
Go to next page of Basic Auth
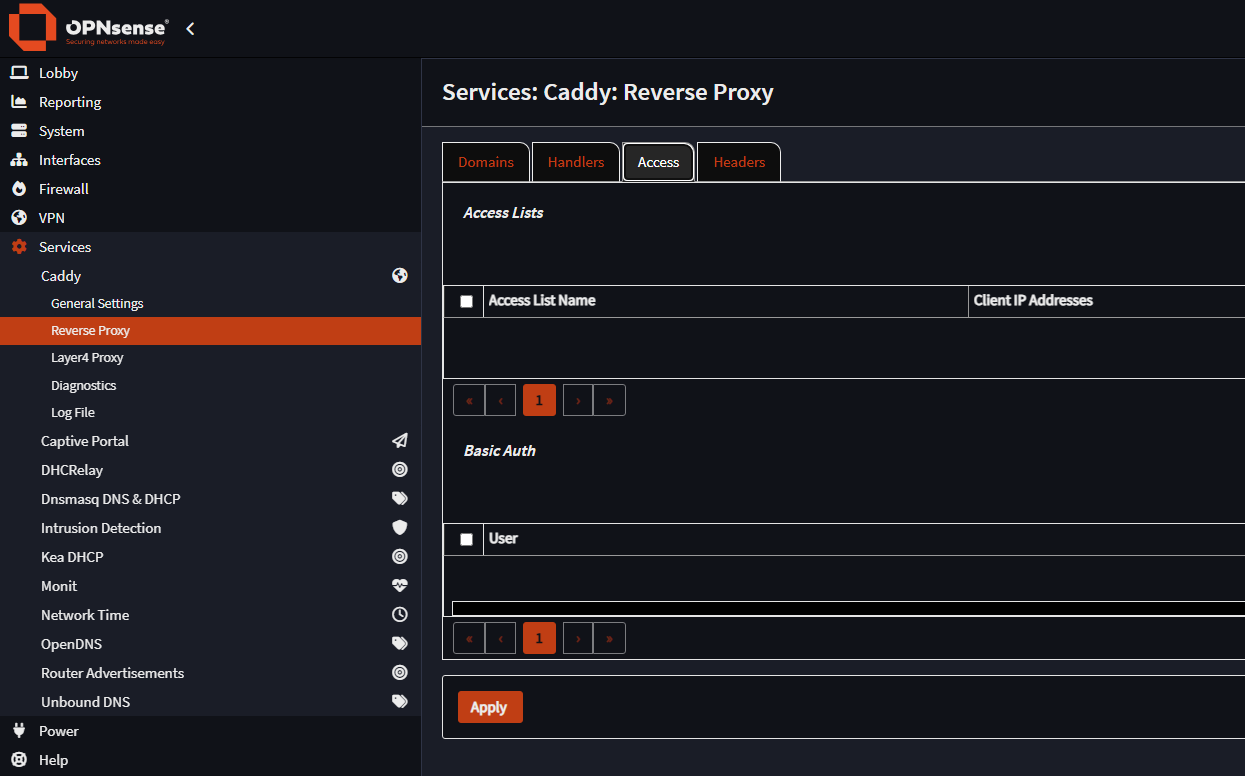pyautogui.click(x=578, y=638)
